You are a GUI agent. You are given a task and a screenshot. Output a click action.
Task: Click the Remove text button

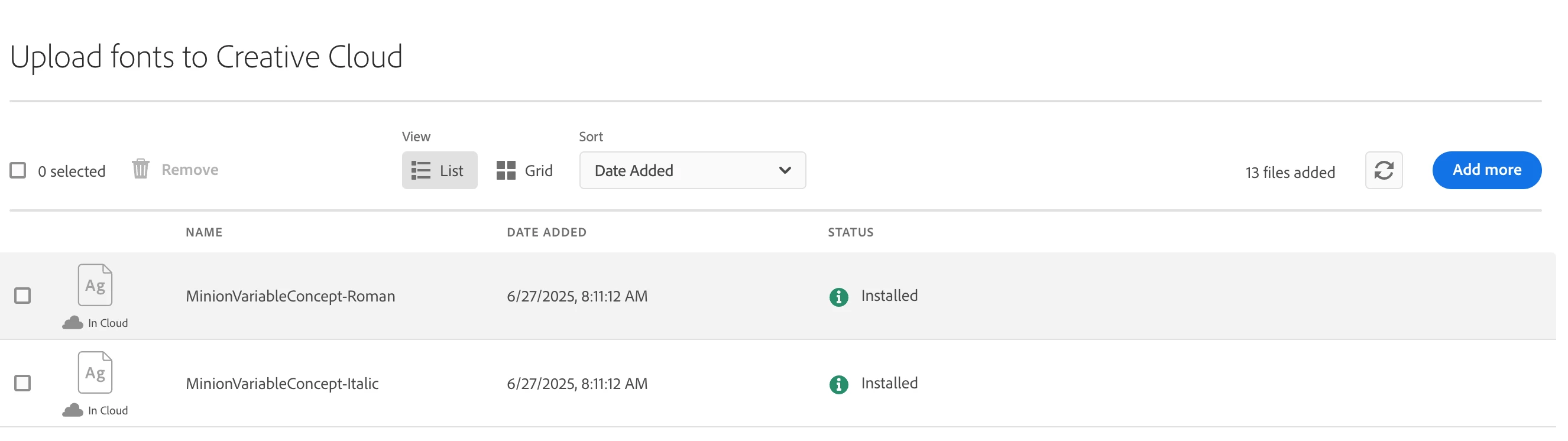click(x=191, y=171)
